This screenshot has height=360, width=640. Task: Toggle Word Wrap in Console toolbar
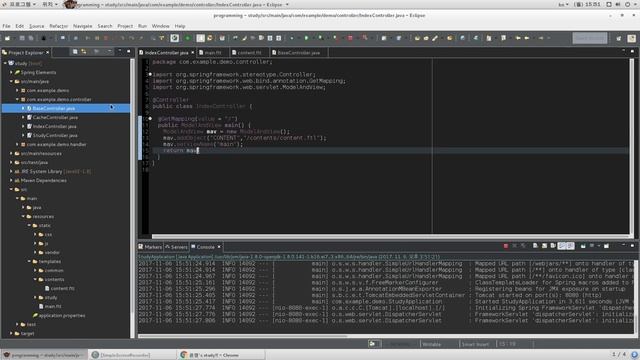[553, 246]
